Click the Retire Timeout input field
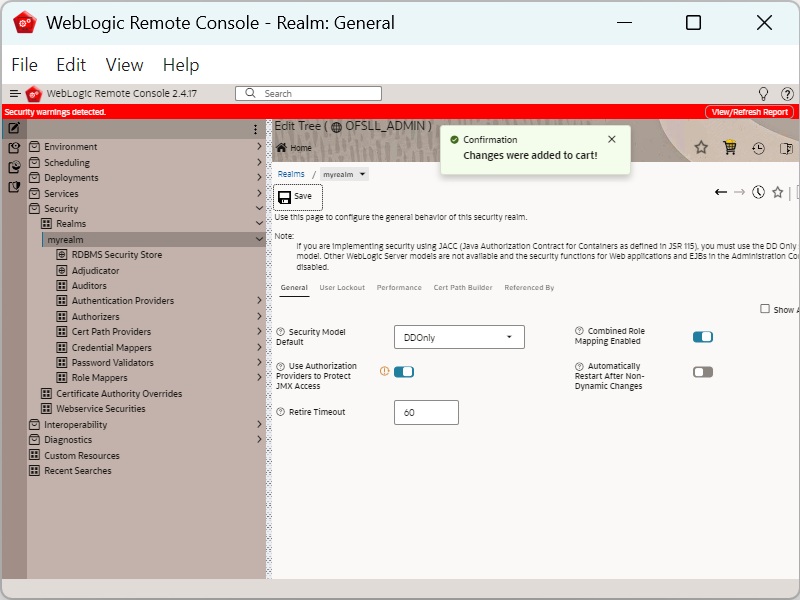 [x=426, y=412]
